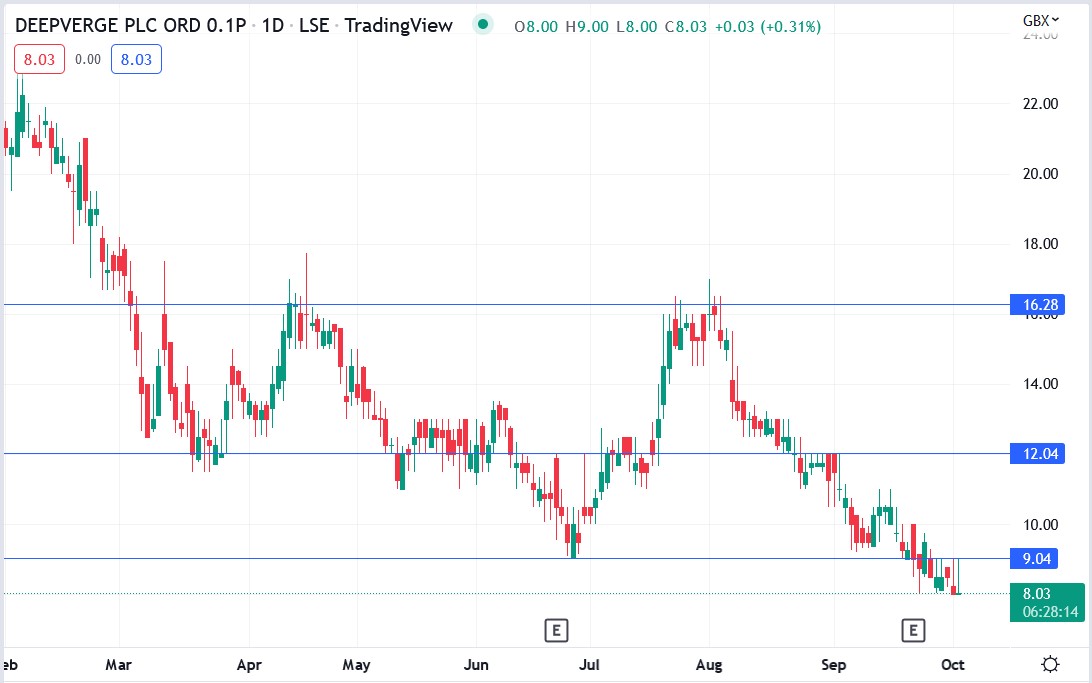The width and height of the screenshot is (1092, 683).
Task: Open the spread value 0.00 selector
Action: click(x=89, y=59)
